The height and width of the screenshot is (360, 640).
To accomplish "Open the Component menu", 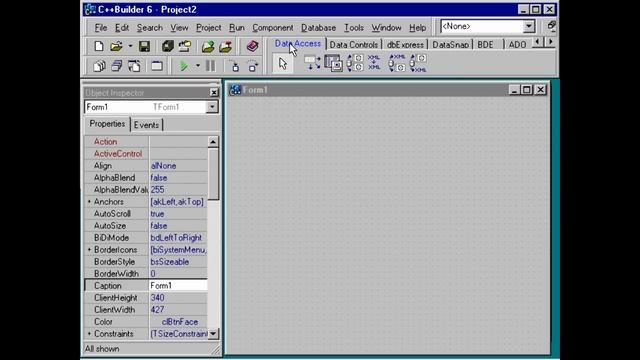I will 273,28.
